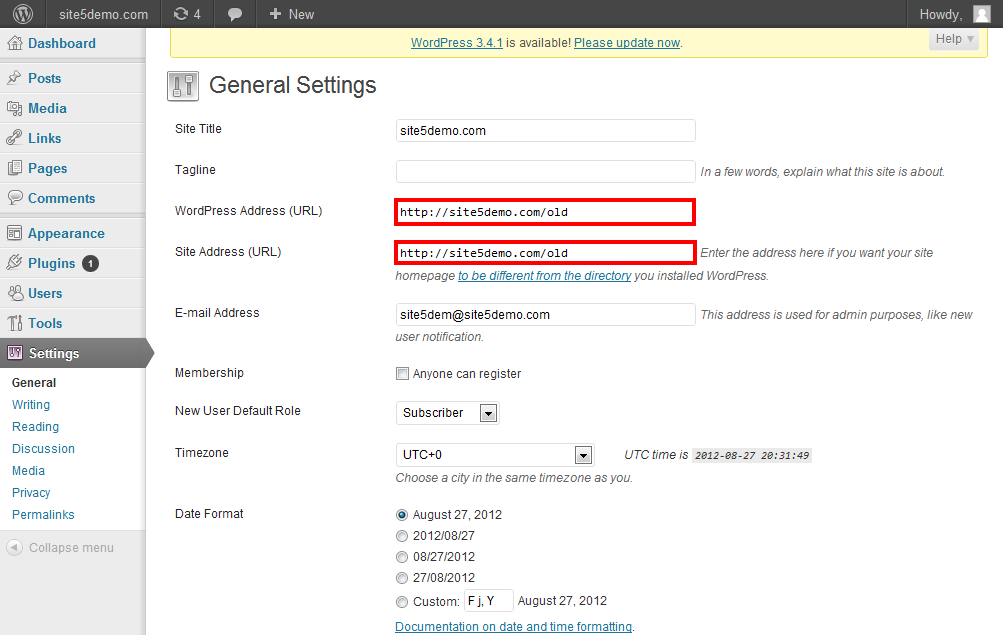This screenshot has height=635, width=1003.
Task: Click the Dashboard house icon
Action: 15,43
